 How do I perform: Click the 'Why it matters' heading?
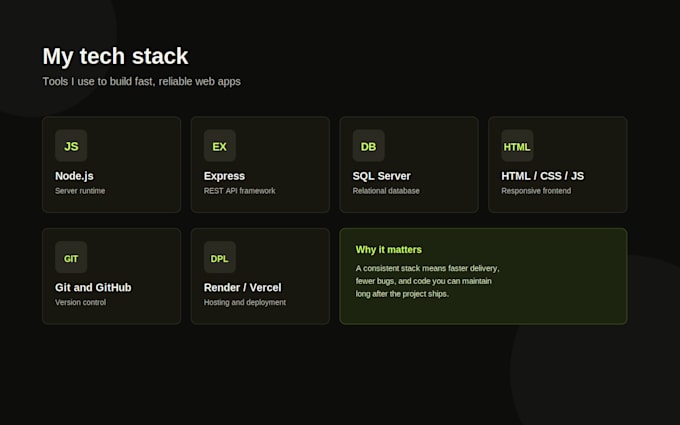point(389,250)
